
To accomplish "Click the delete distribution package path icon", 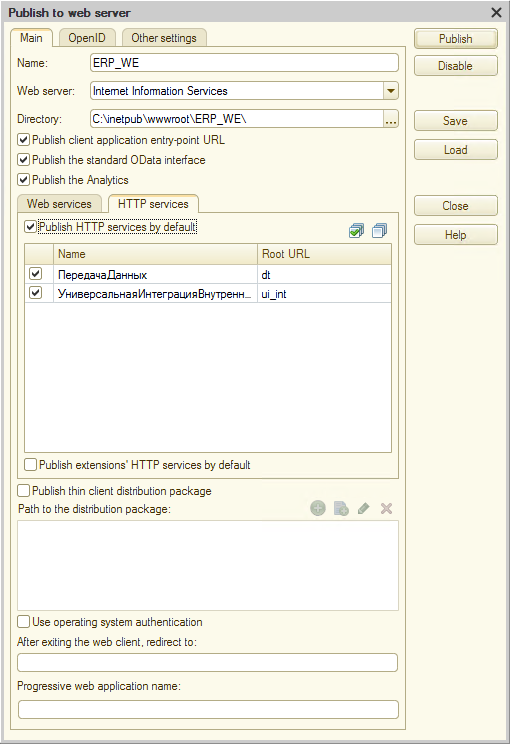I will [387, 509].
